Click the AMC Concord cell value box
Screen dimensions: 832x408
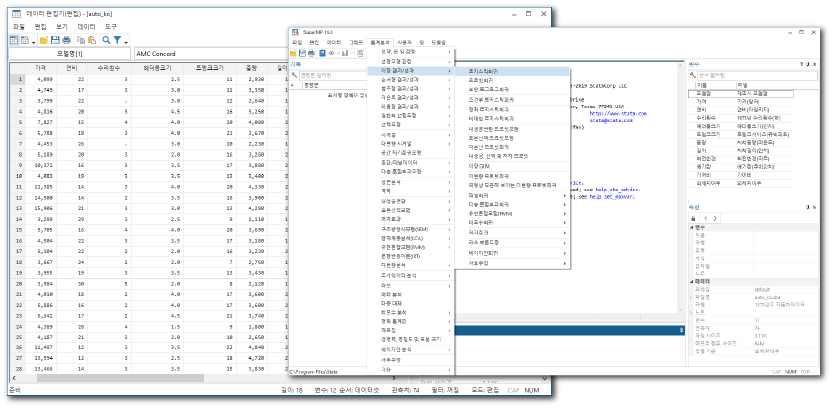tap(210, 54)
